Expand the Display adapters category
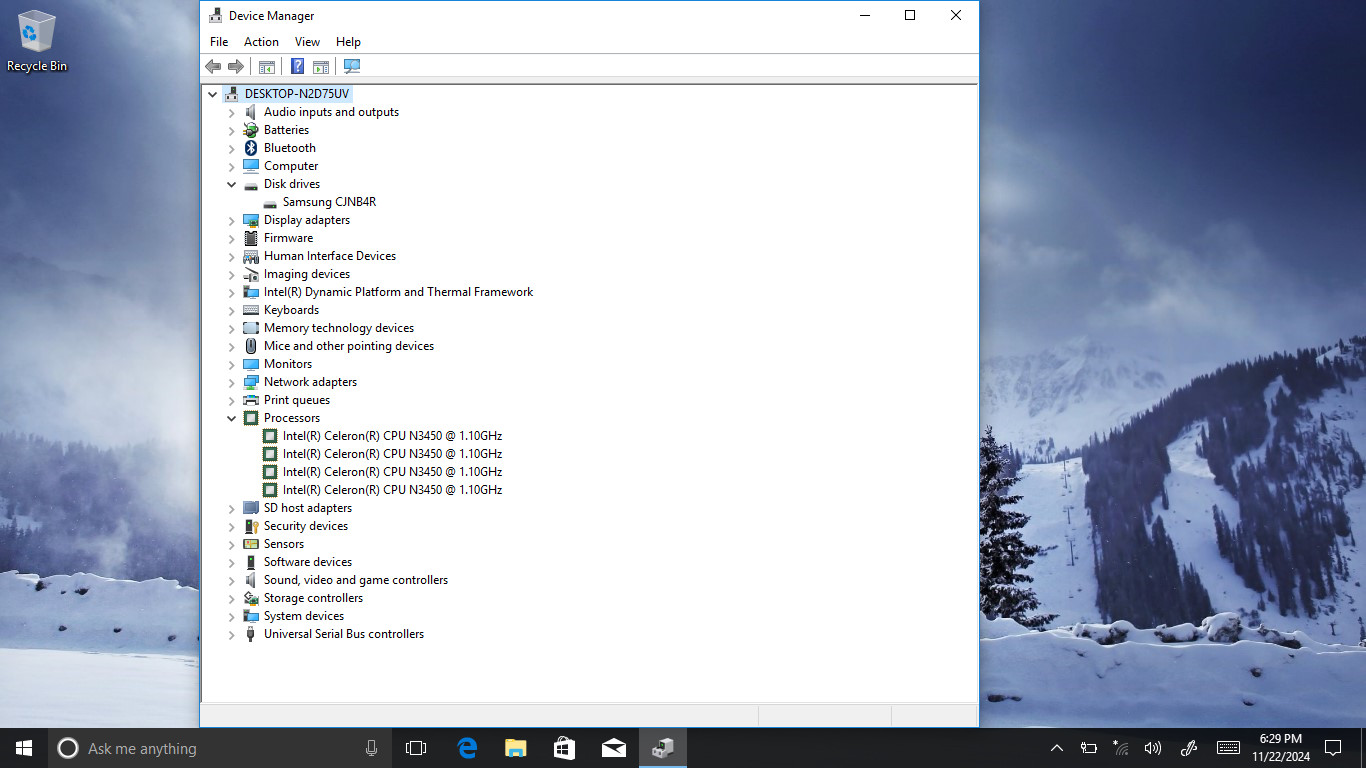The width and height of the screenshot is (1366, 768). click(x=232, y=220)
